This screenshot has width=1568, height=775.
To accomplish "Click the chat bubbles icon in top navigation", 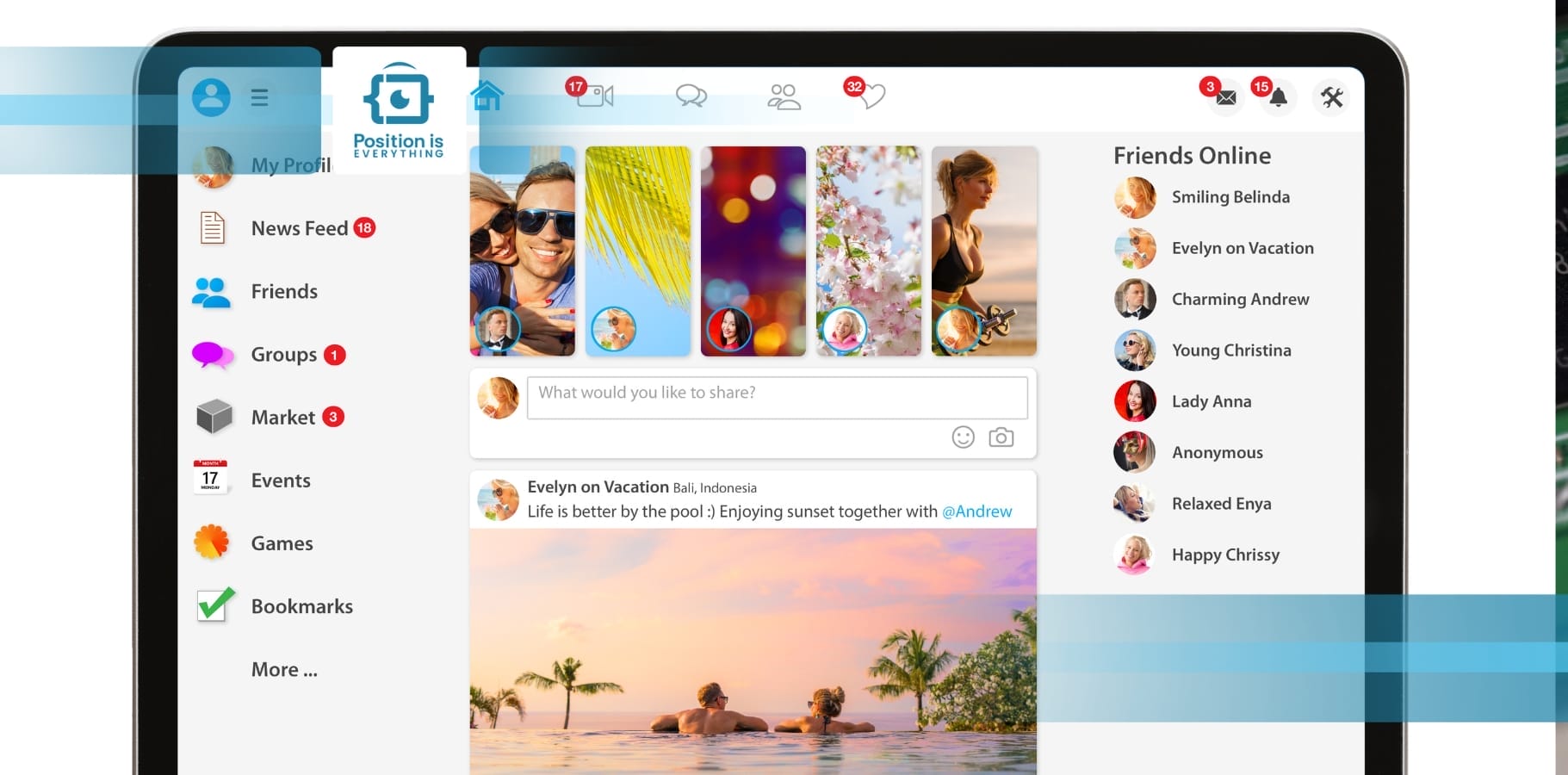I will point(692,96).
